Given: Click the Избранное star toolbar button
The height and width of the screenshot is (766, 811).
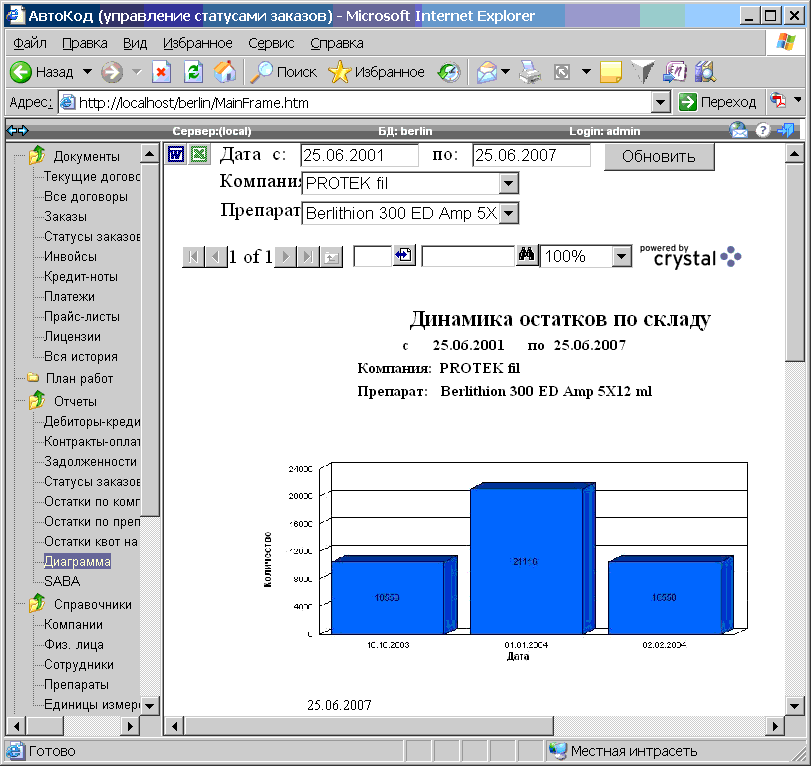Looking at the screenshot, I should pyautogui.click(x=376, y=72).
